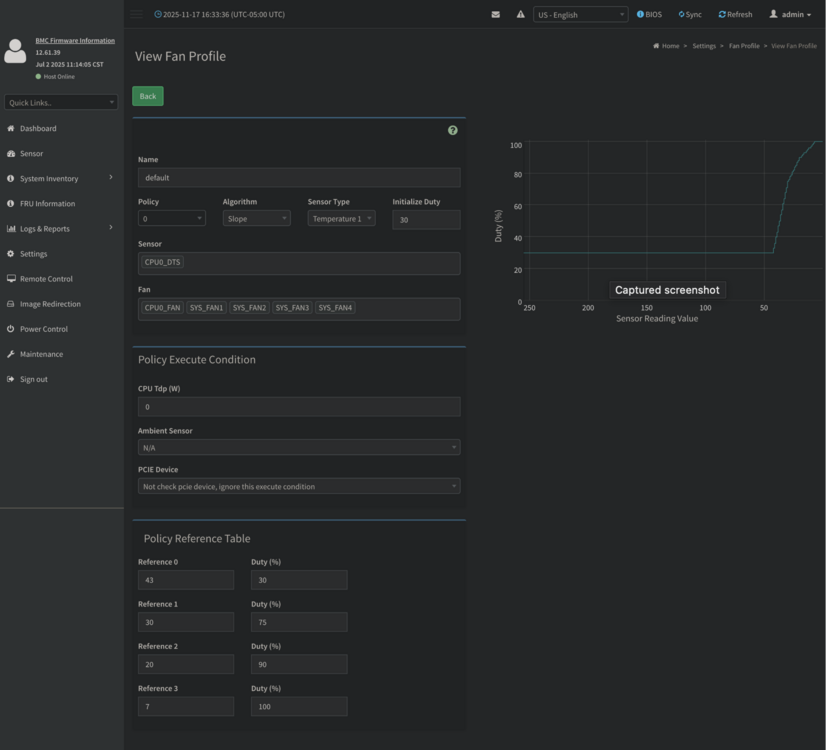Open BMC Firmware Information link
Screen dimensions: 826x750
click(75, 41)
